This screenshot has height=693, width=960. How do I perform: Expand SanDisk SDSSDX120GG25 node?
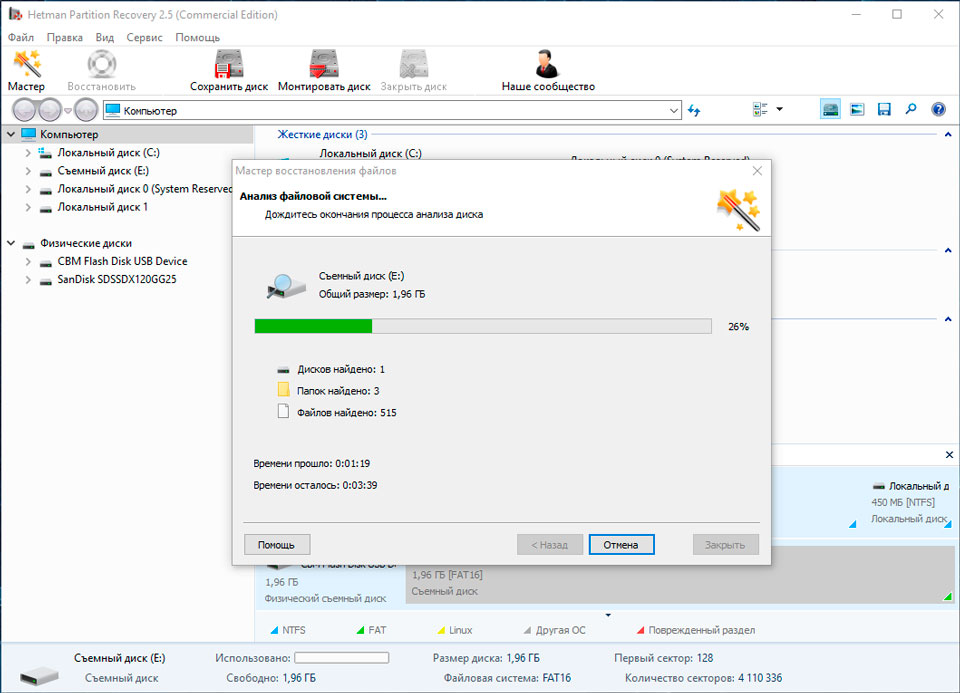point(28,280)
